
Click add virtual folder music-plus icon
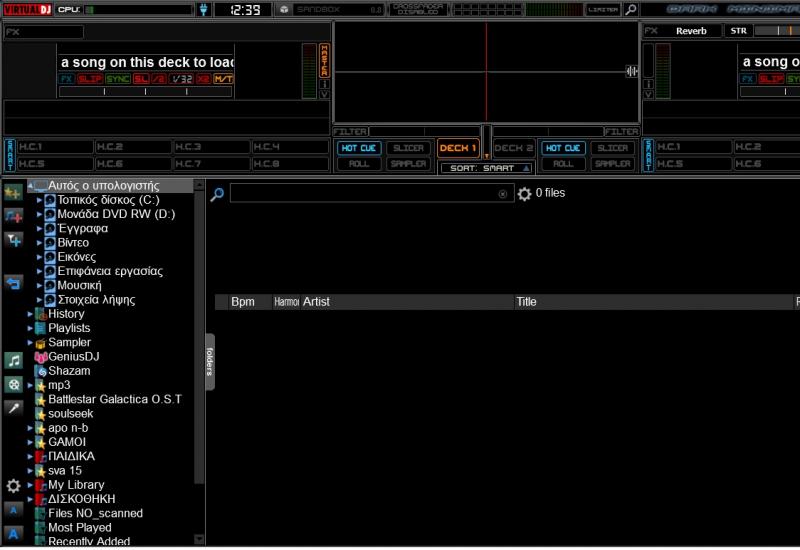point(13,216)
